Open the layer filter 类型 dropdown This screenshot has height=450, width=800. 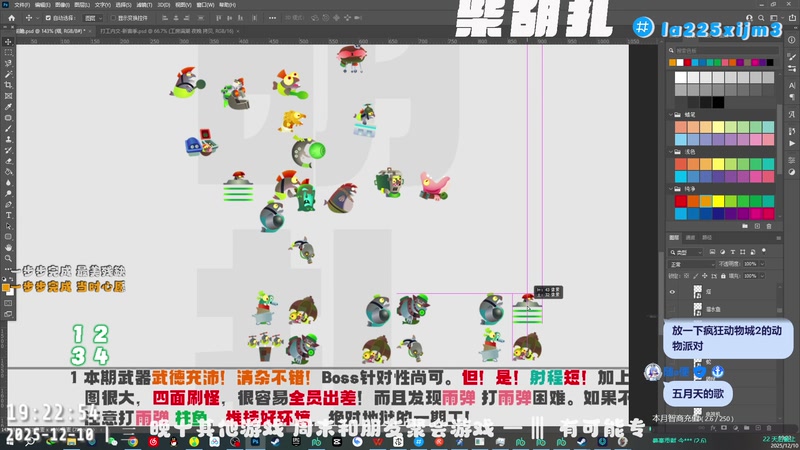(686, 252)
